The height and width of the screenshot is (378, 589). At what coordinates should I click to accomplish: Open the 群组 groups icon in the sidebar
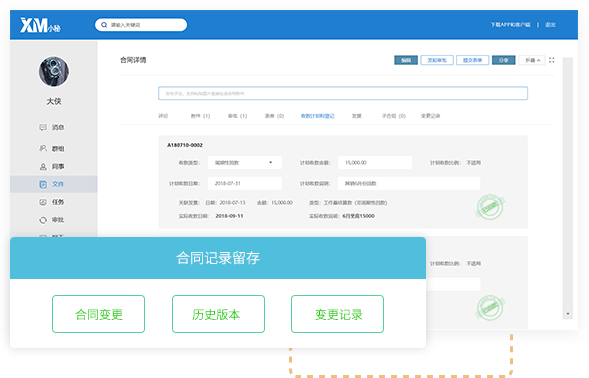tap(43, 148)
